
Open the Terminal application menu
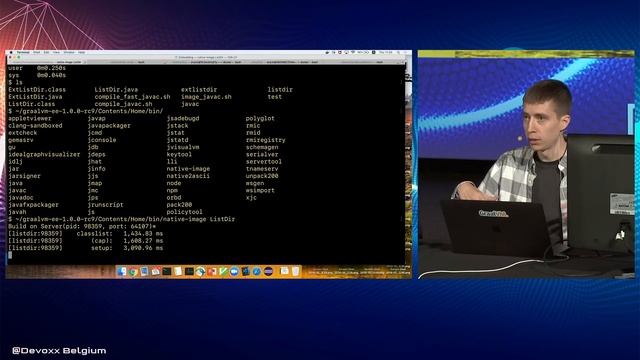(23, 52)
